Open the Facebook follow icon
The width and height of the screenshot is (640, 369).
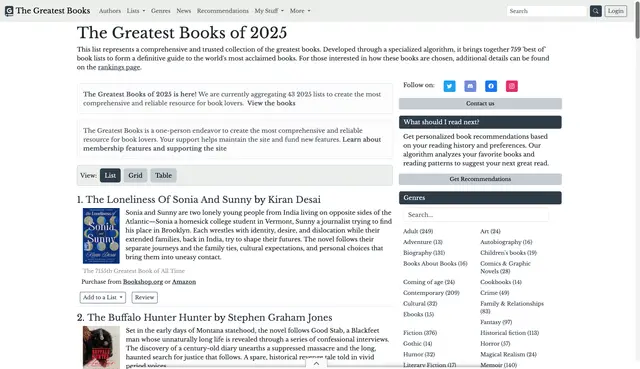[x=491, y=86]
